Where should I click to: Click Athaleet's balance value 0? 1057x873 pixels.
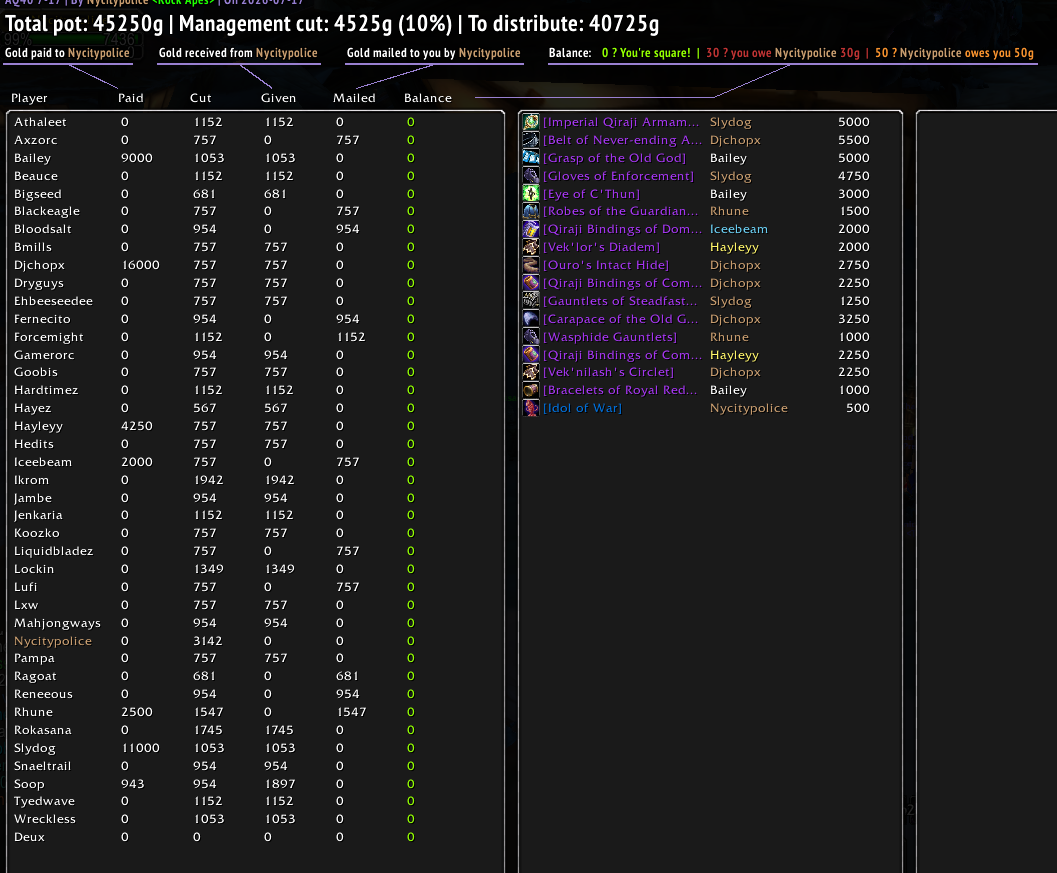pyautogui.click(x=411, y=122)
